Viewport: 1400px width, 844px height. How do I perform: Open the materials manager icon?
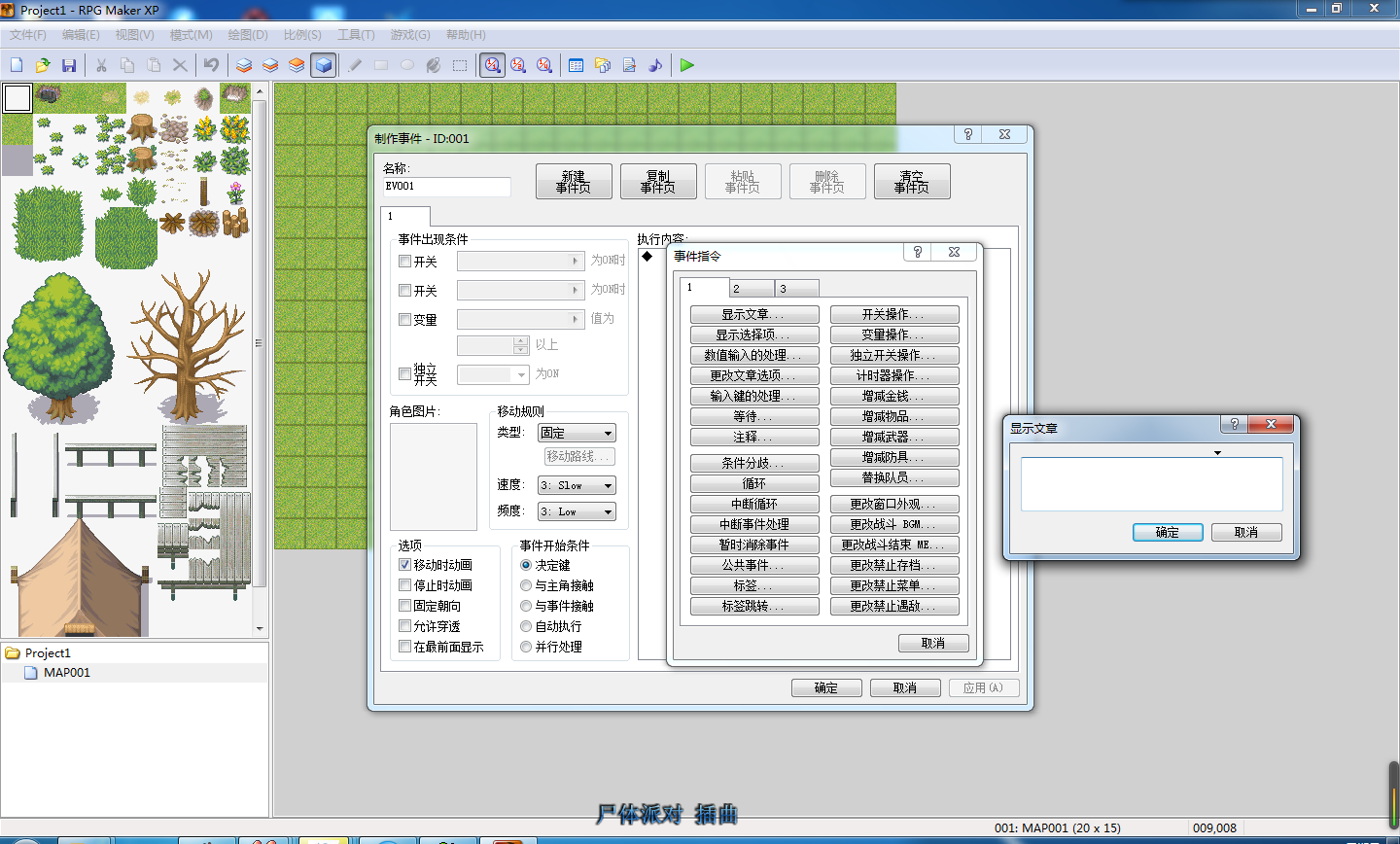(x=603, y=65)
